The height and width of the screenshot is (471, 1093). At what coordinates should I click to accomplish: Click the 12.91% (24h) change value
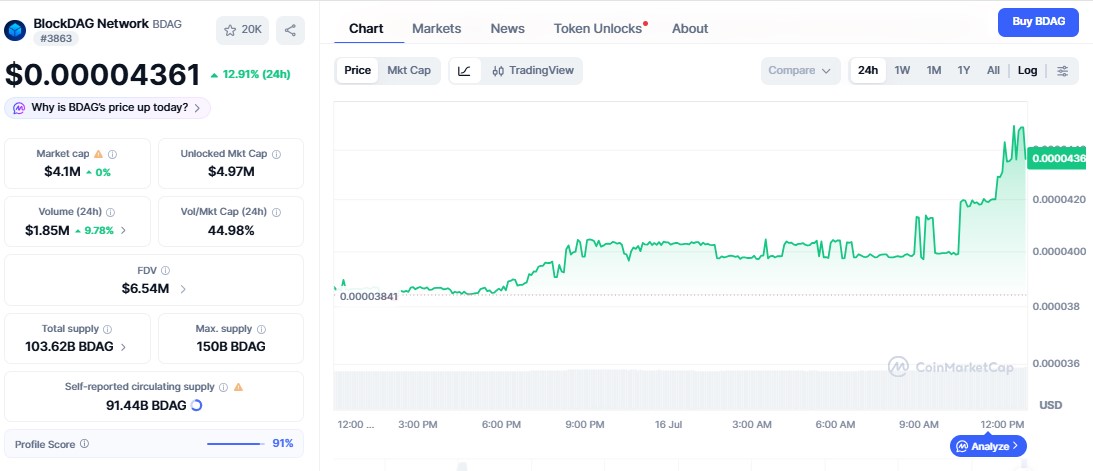point(250,75)
